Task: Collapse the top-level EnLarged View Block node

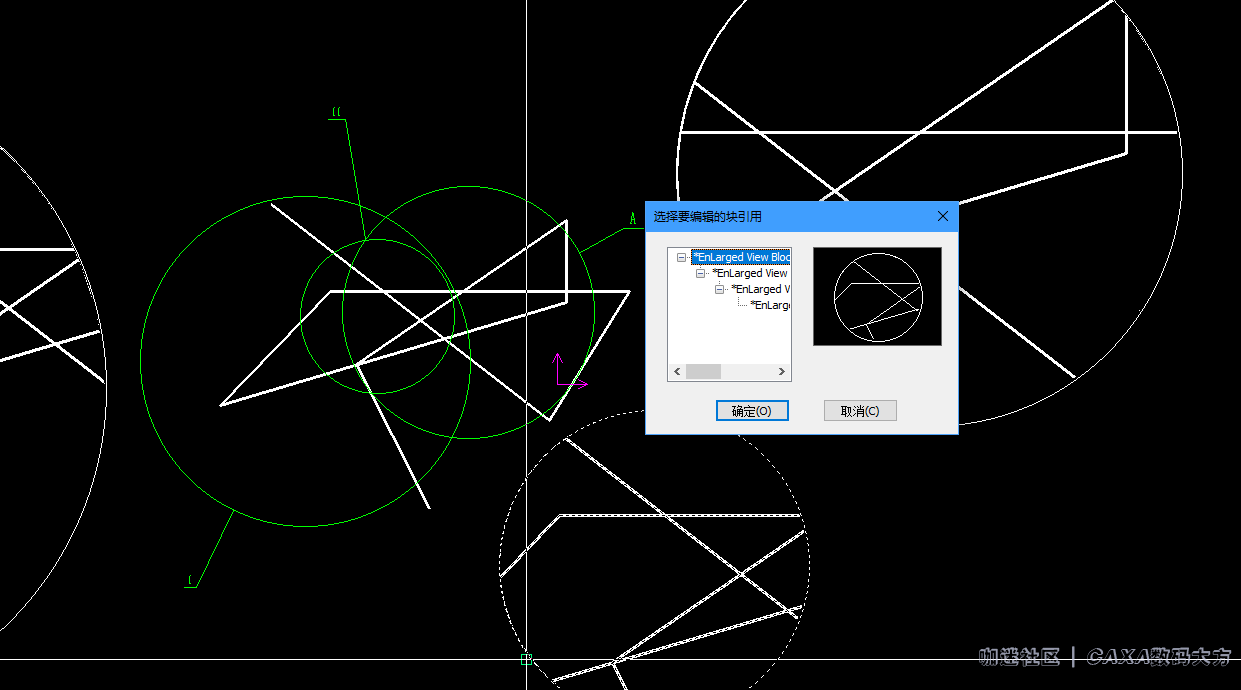Action: click(681, 257)
